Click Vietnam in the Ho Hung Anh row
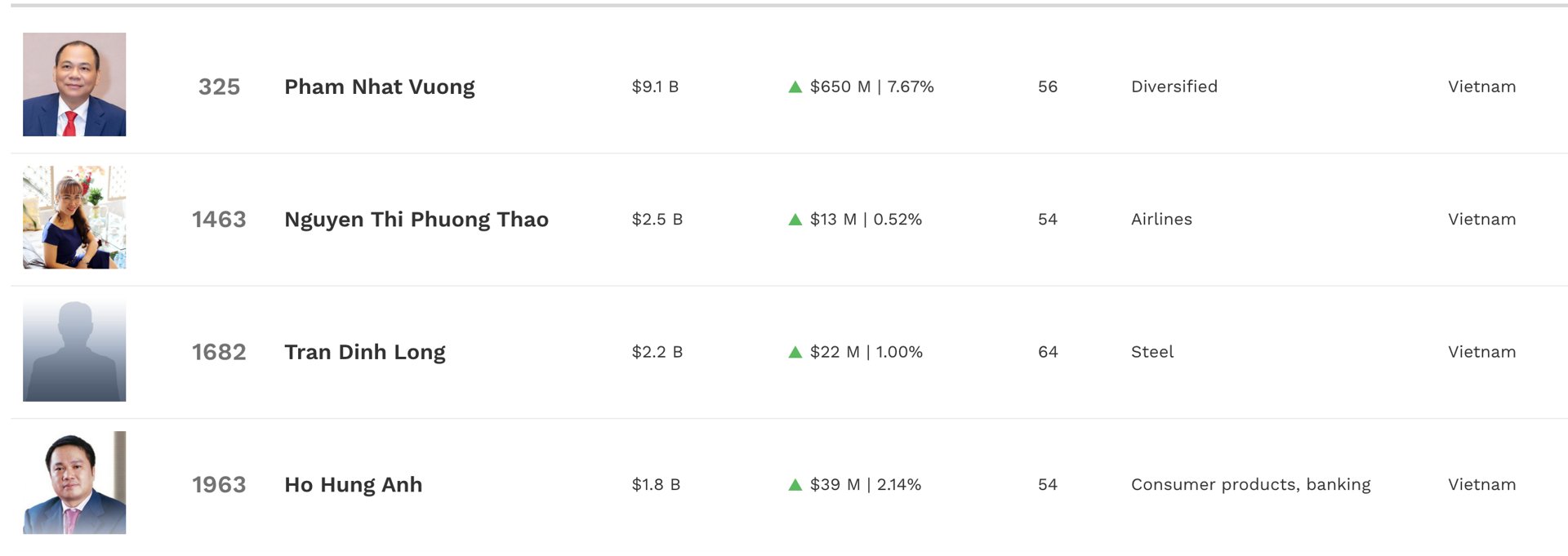 1481,485
